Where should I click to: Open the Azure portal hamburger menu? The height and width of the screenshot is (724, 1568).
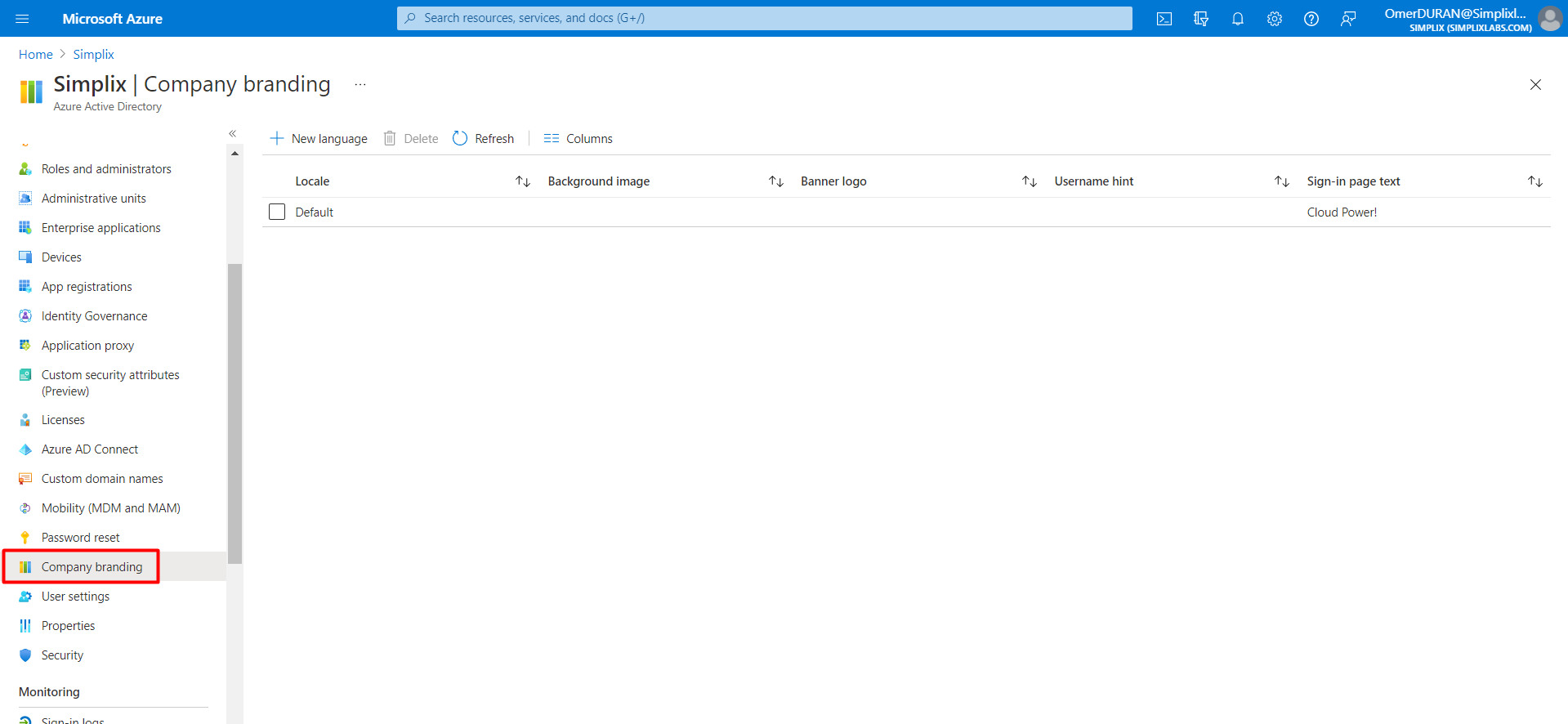point(22,18)
